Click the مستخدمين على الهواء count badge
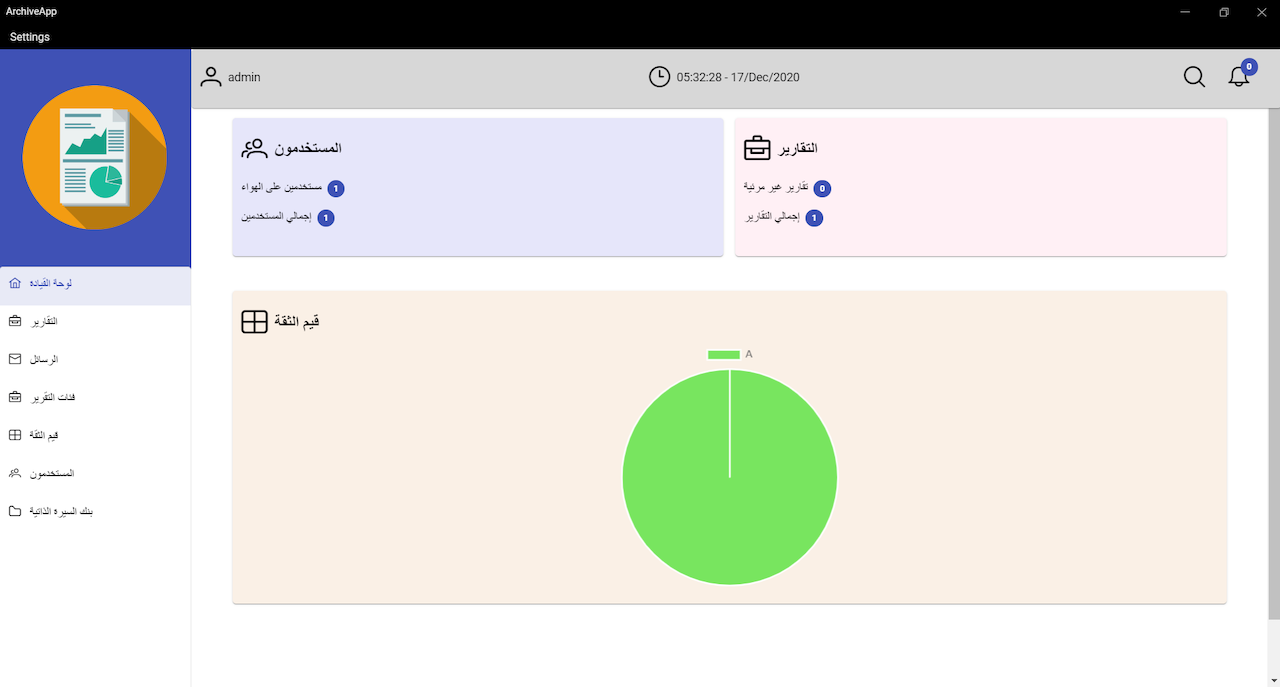1280x687 pixels. point(336,188)
